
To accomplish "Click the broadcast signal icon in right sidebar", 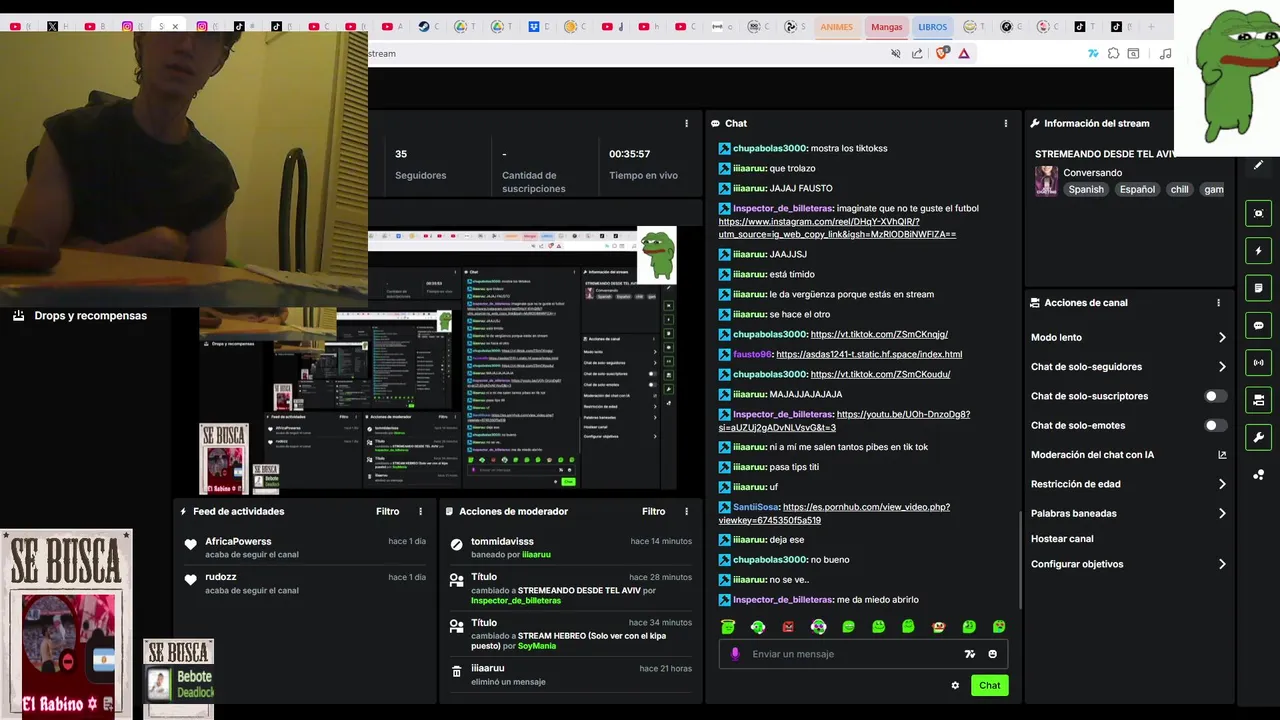I will (x=1258, y=362).
